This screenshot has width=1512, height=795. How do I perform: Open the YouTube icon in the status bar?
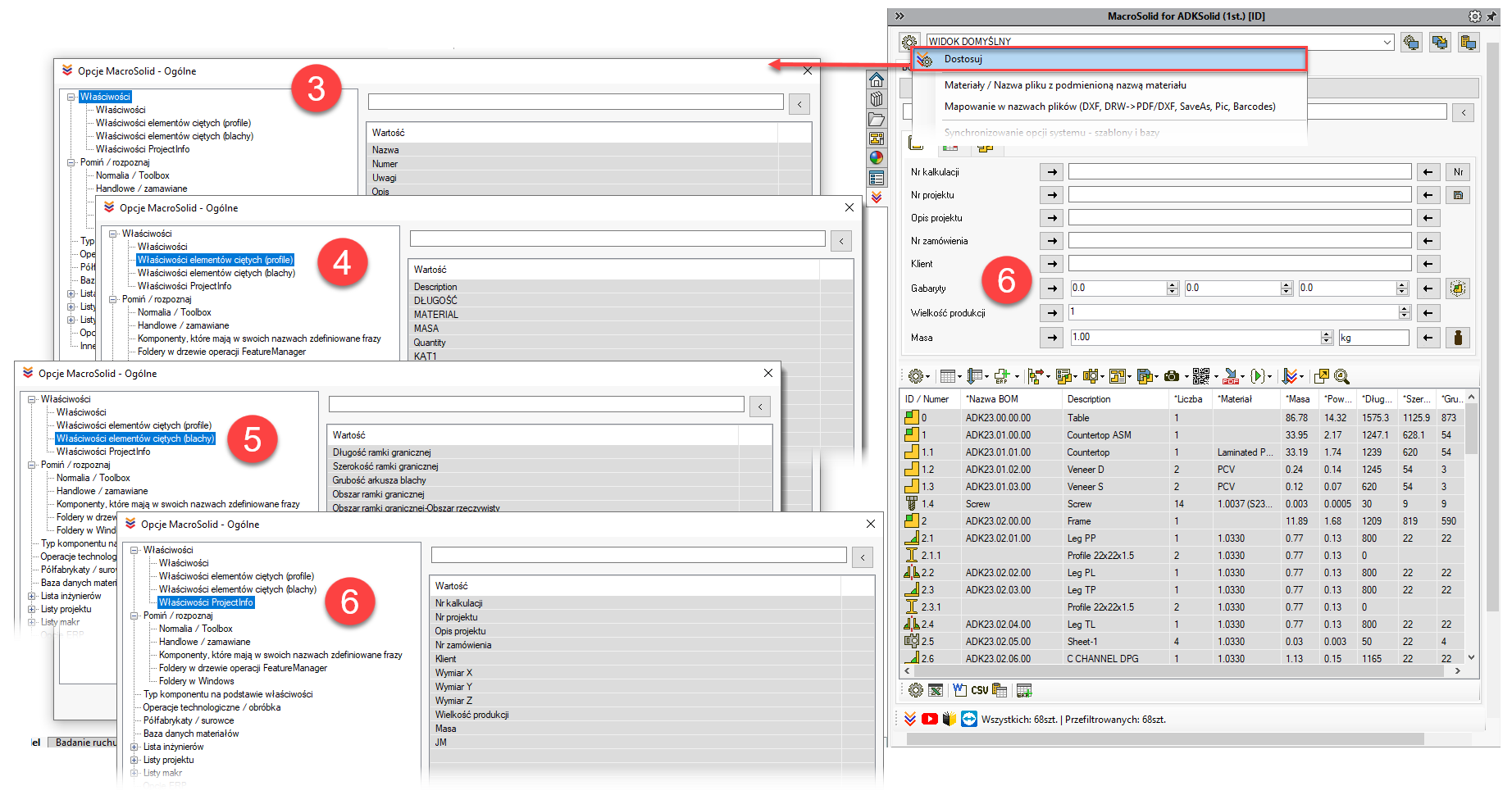click(930, 719)
